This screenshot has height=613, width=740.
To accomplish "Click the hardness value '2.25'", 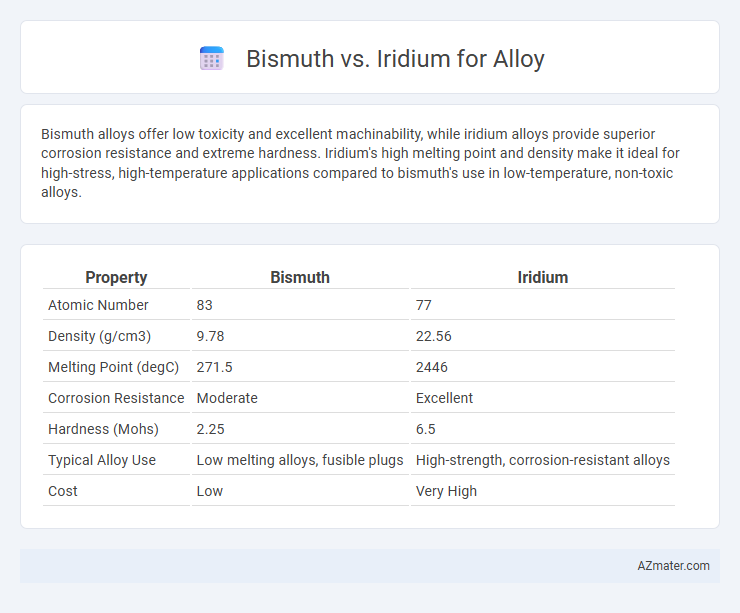I will pos(210,429).
